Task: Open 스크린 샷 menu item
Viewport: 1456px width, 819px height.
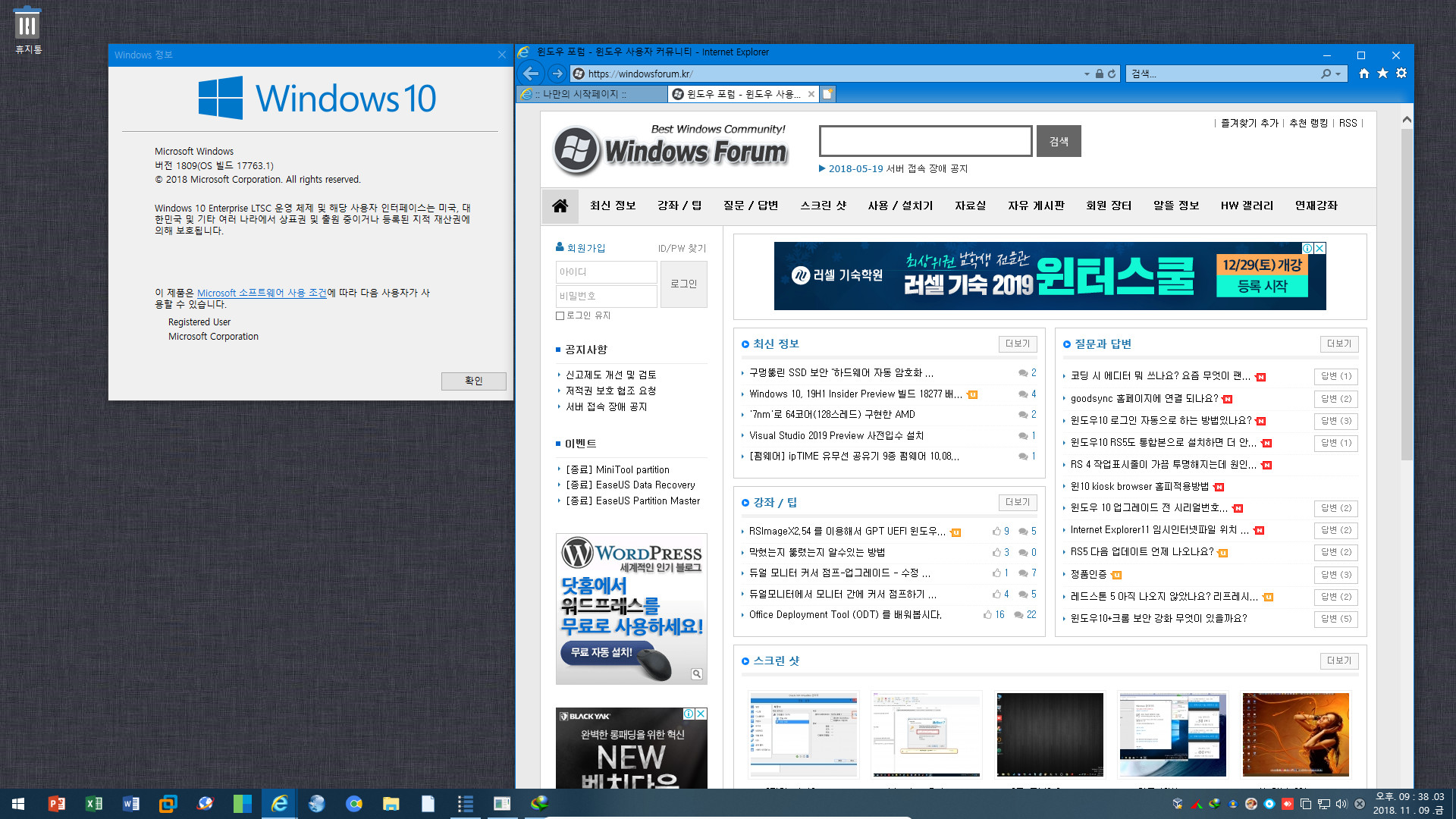Action: (x=824, y=206)
